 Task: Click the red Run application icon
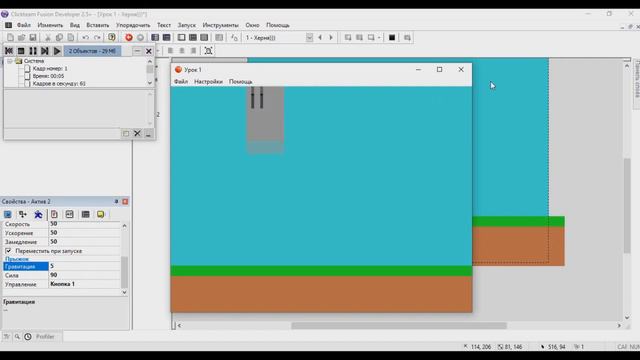pyautogui.click(x=129, y=38)
